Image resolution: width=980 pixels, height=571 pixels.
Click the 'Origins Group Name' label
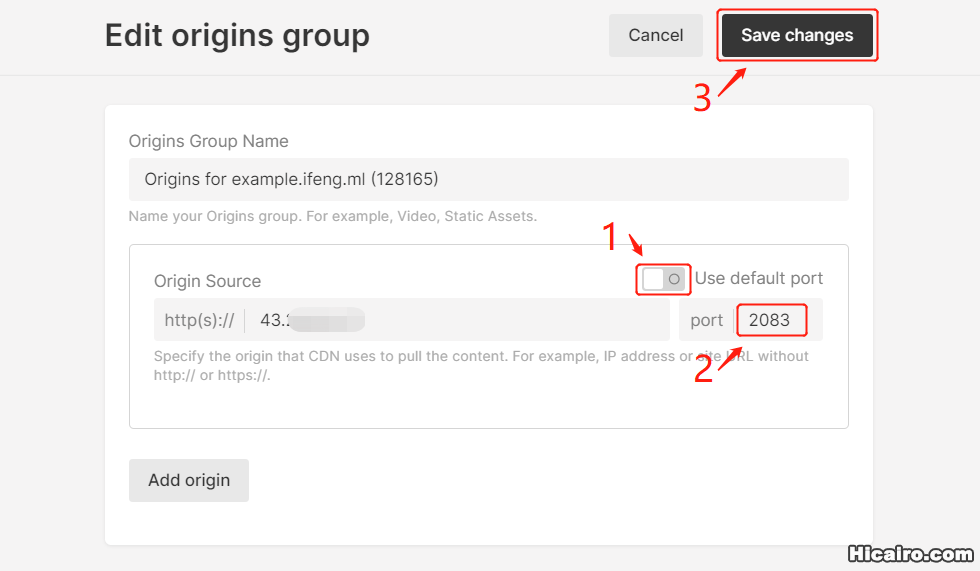[x=209, y=141]
